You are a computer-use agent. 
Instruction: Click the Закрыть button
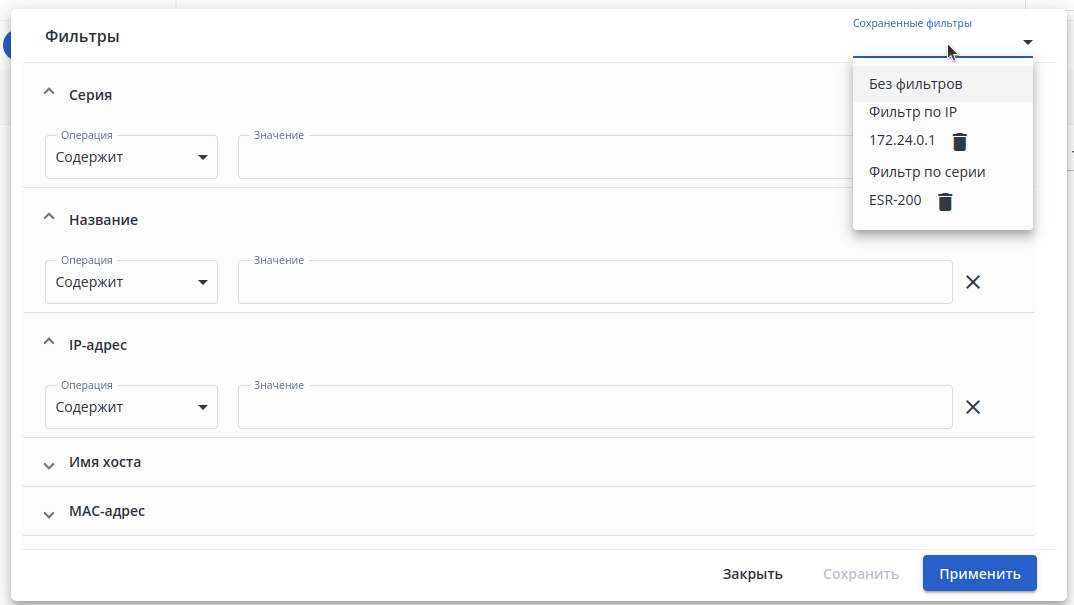tap(752, 574)
